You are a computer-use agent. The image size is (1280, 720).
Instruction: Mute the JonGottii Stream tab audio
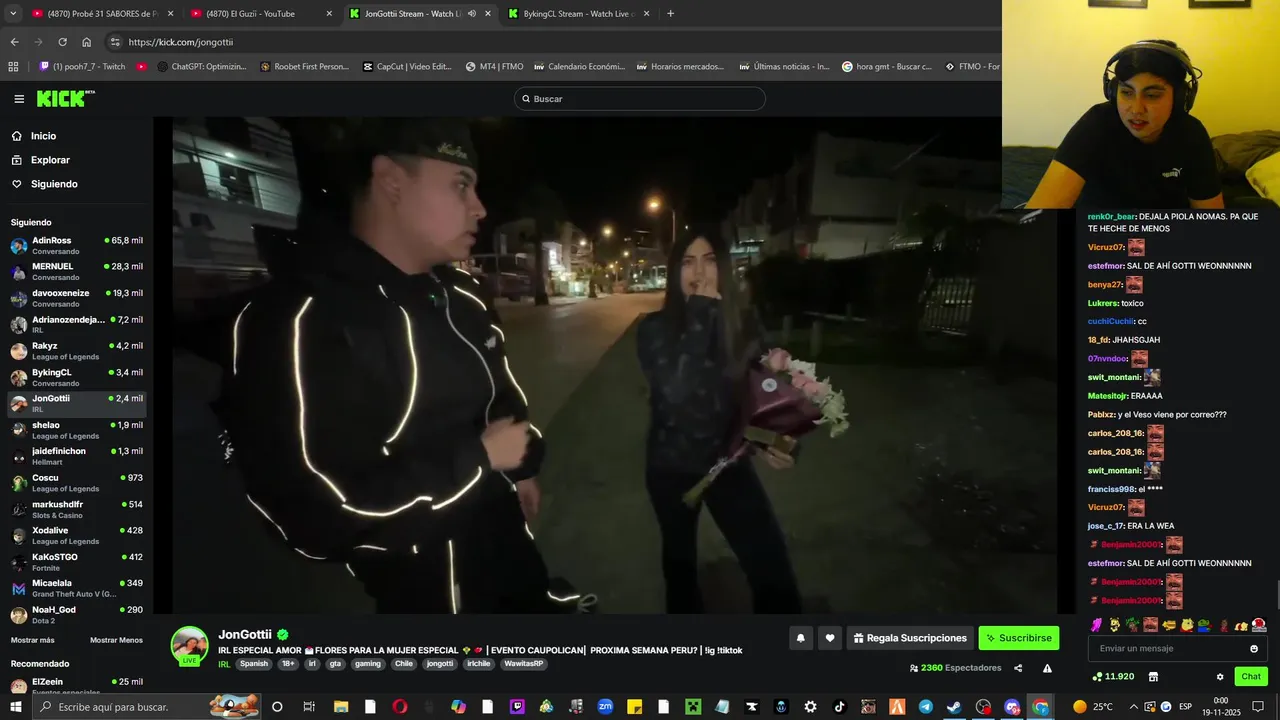click(471, 14)
